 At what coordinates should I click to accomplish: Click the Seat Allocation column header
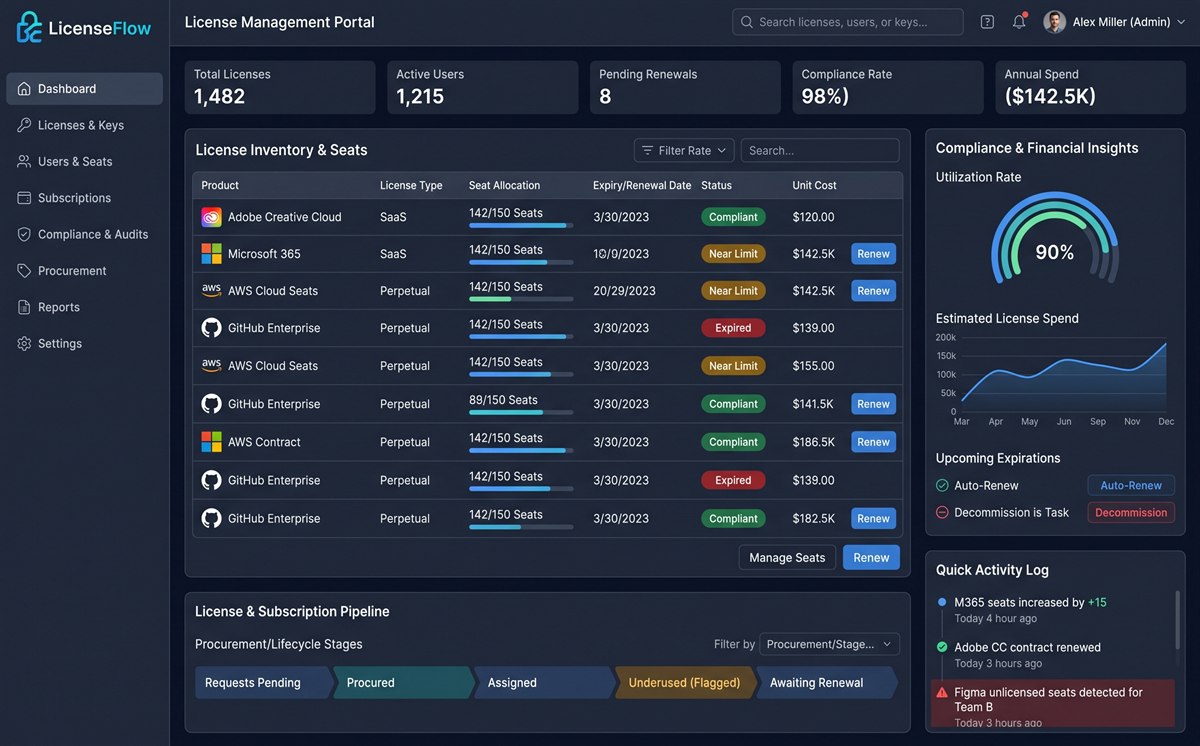click(504, 185)
